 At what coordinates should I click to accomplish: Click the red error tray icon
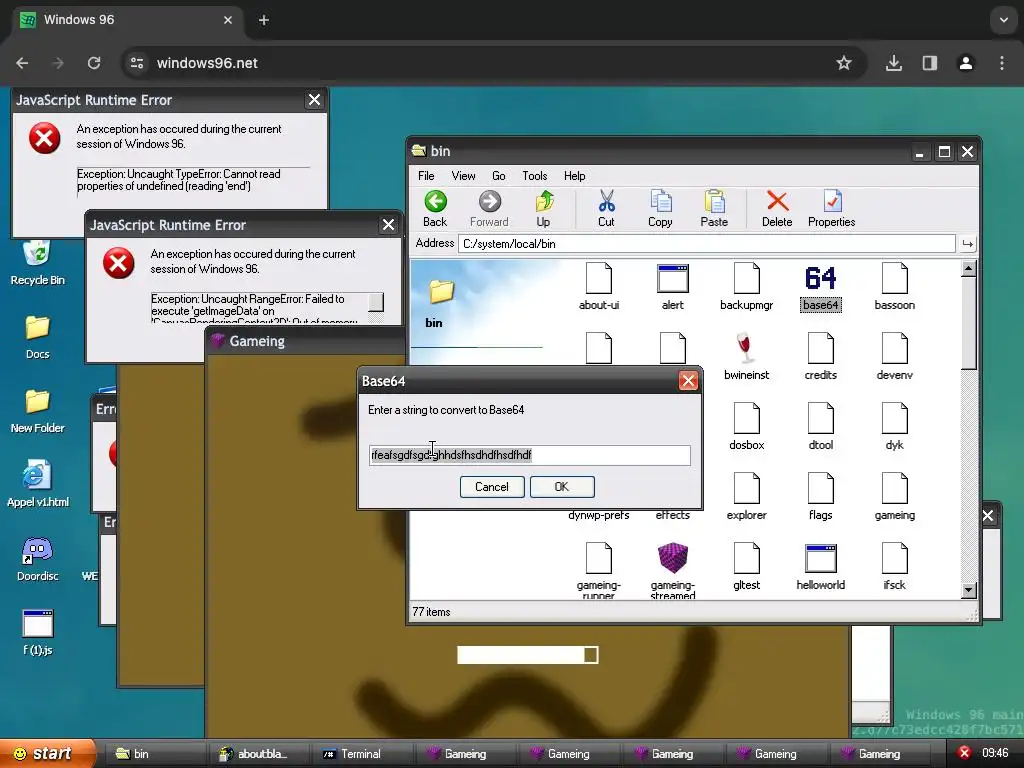click(964, 753)
